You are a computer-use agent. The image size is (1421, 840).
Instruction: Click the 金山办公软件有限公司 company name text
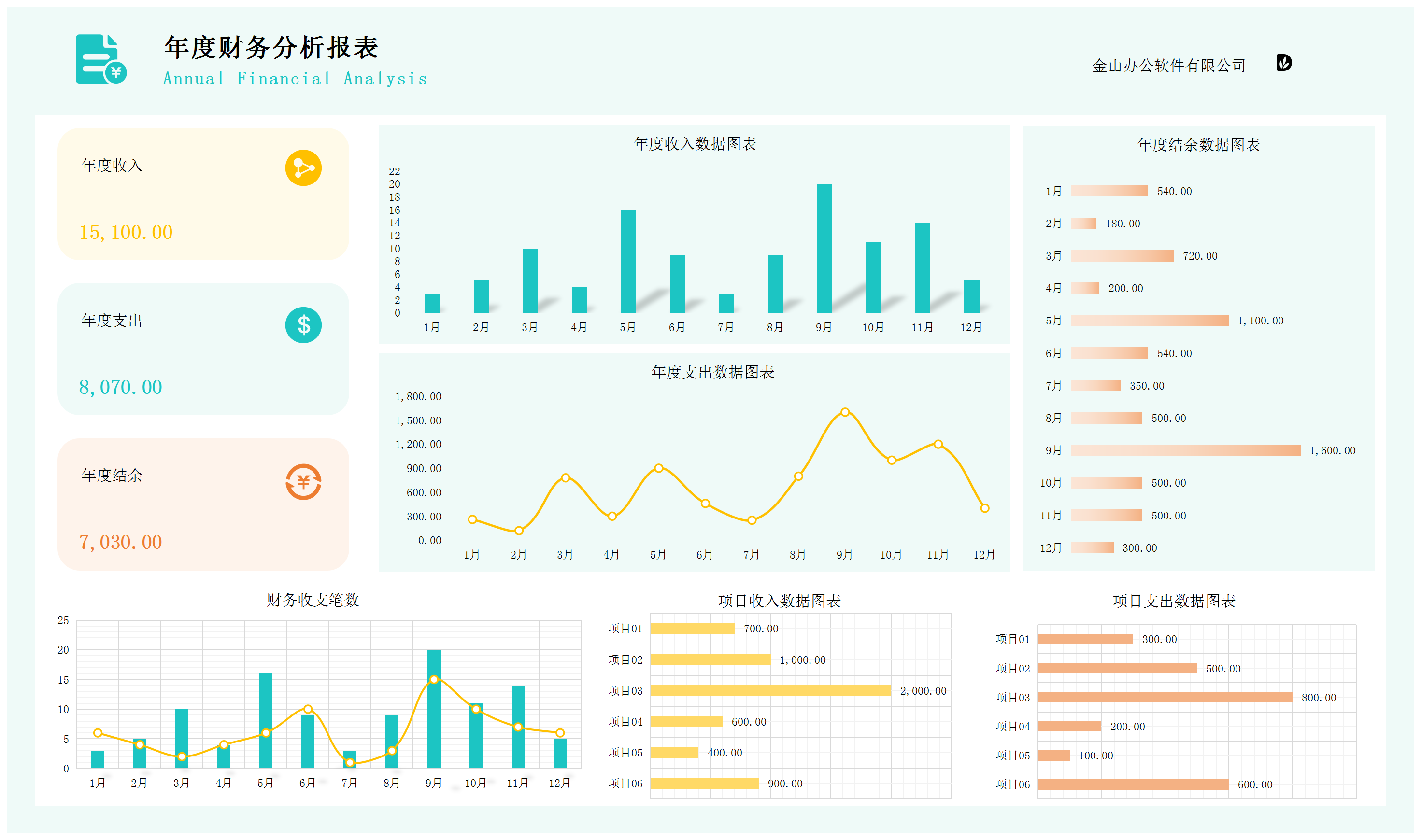[1168, 66]
